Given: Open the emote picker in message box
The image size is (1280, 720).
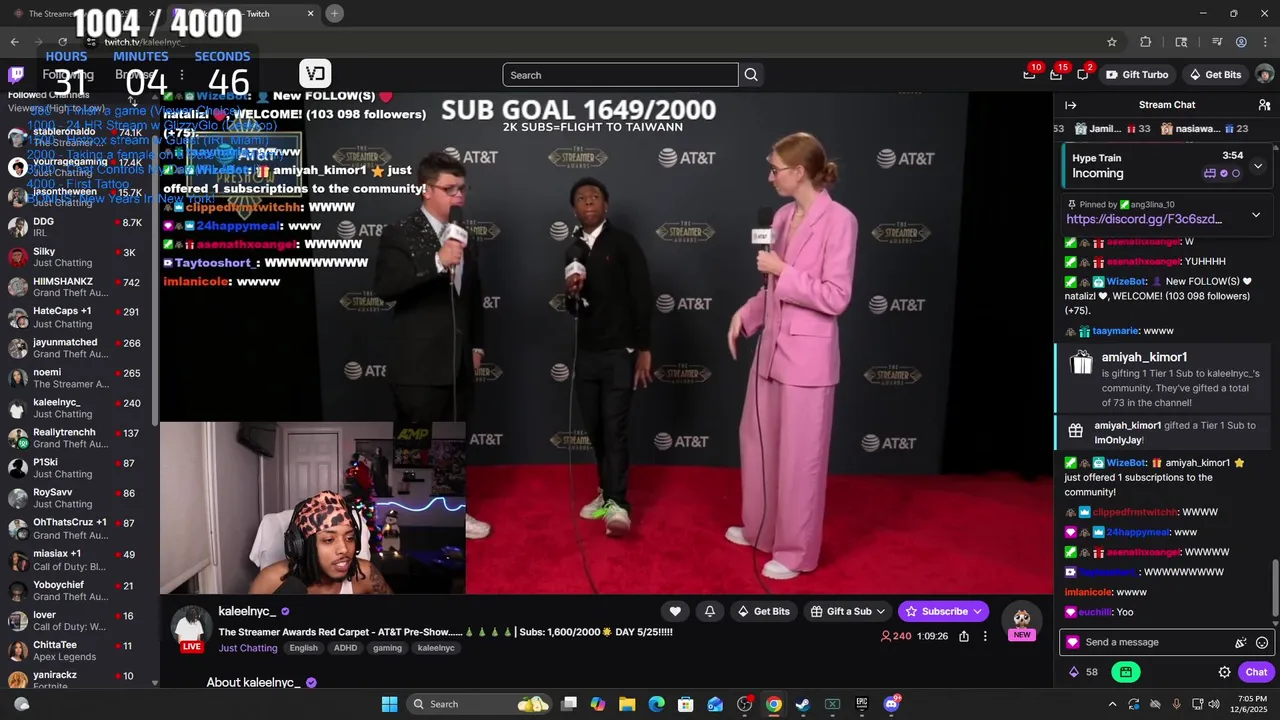Looking at the screenshot, I should pyautogui.click(x=1262, y=643).
